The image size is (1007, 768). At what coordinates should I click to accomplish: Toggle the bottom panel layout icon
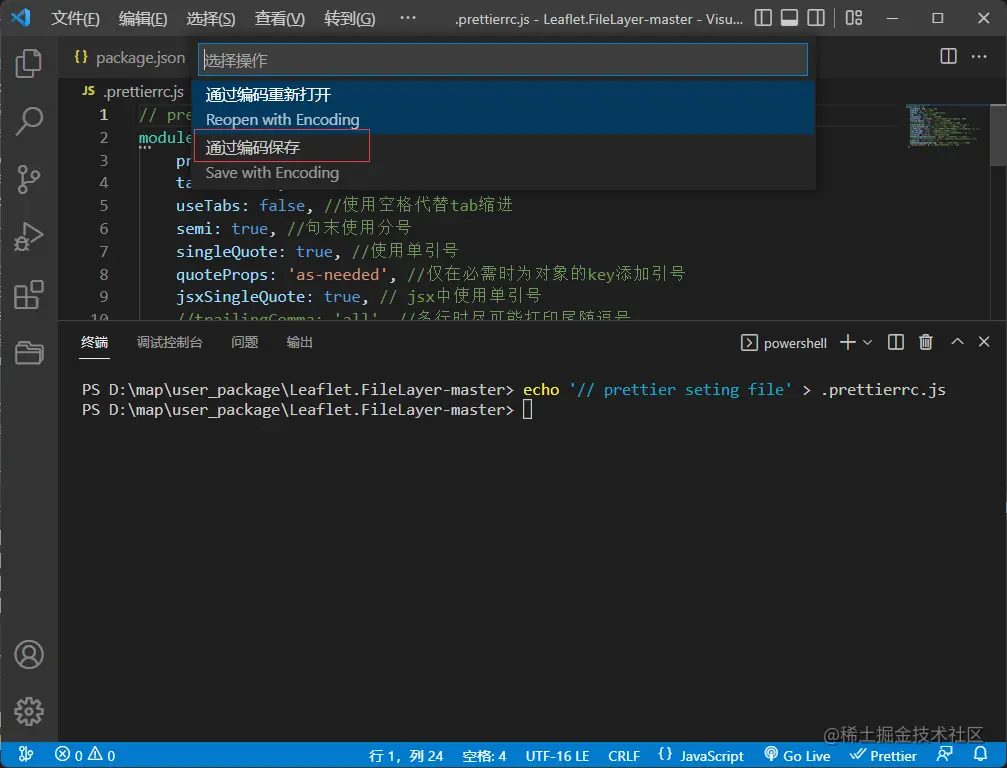click(789, 18)
